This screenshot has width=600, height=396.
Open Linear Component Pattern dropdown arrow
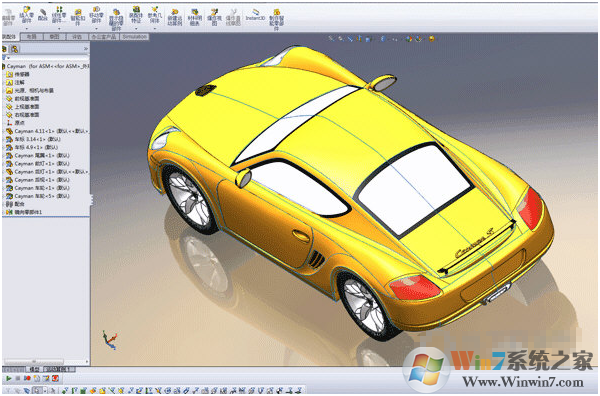[59, 28]
